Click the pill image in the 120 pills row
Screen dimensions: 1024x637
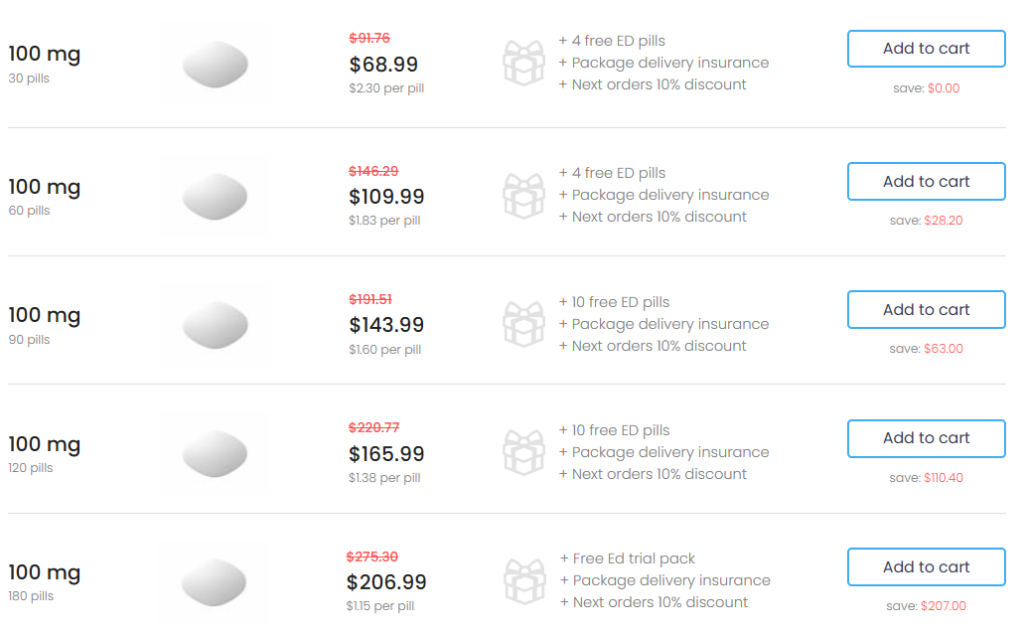tap(215, 453)
